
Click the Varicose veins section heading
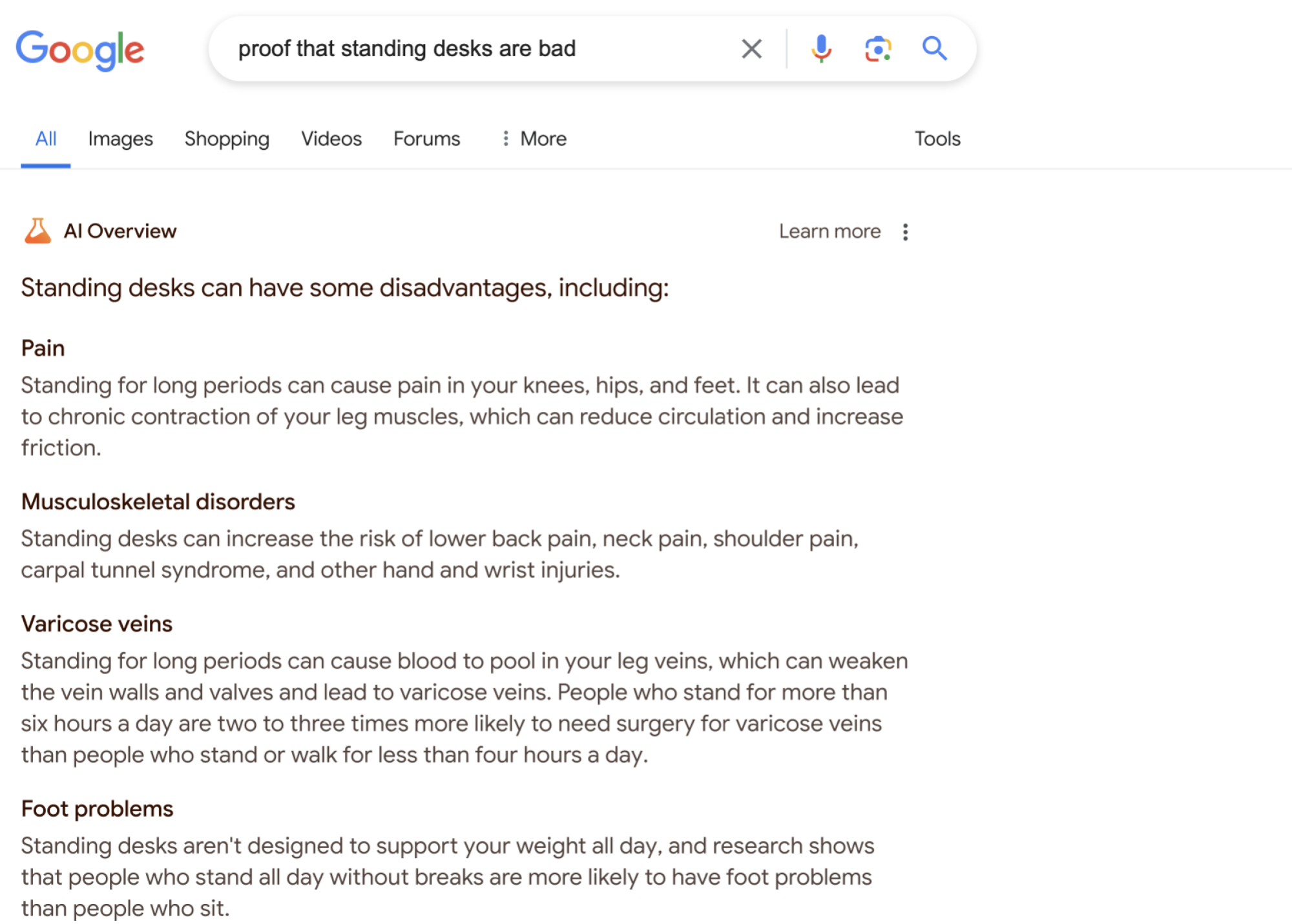click(96, 624)
